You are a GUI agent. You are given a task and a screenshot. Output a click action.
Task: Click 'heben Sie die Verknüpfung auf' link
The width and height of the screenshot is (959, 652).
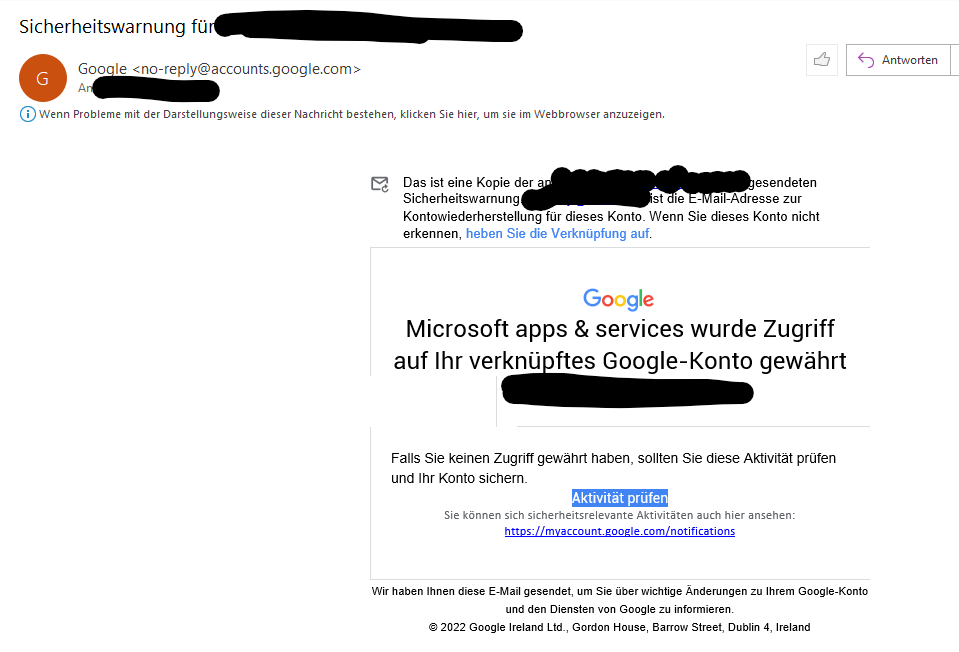tap(557, 234)
